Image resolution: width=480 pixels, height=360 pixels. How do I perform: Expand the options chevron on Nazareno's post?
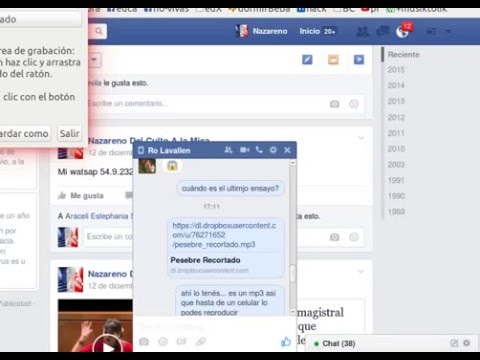[361, 138]
